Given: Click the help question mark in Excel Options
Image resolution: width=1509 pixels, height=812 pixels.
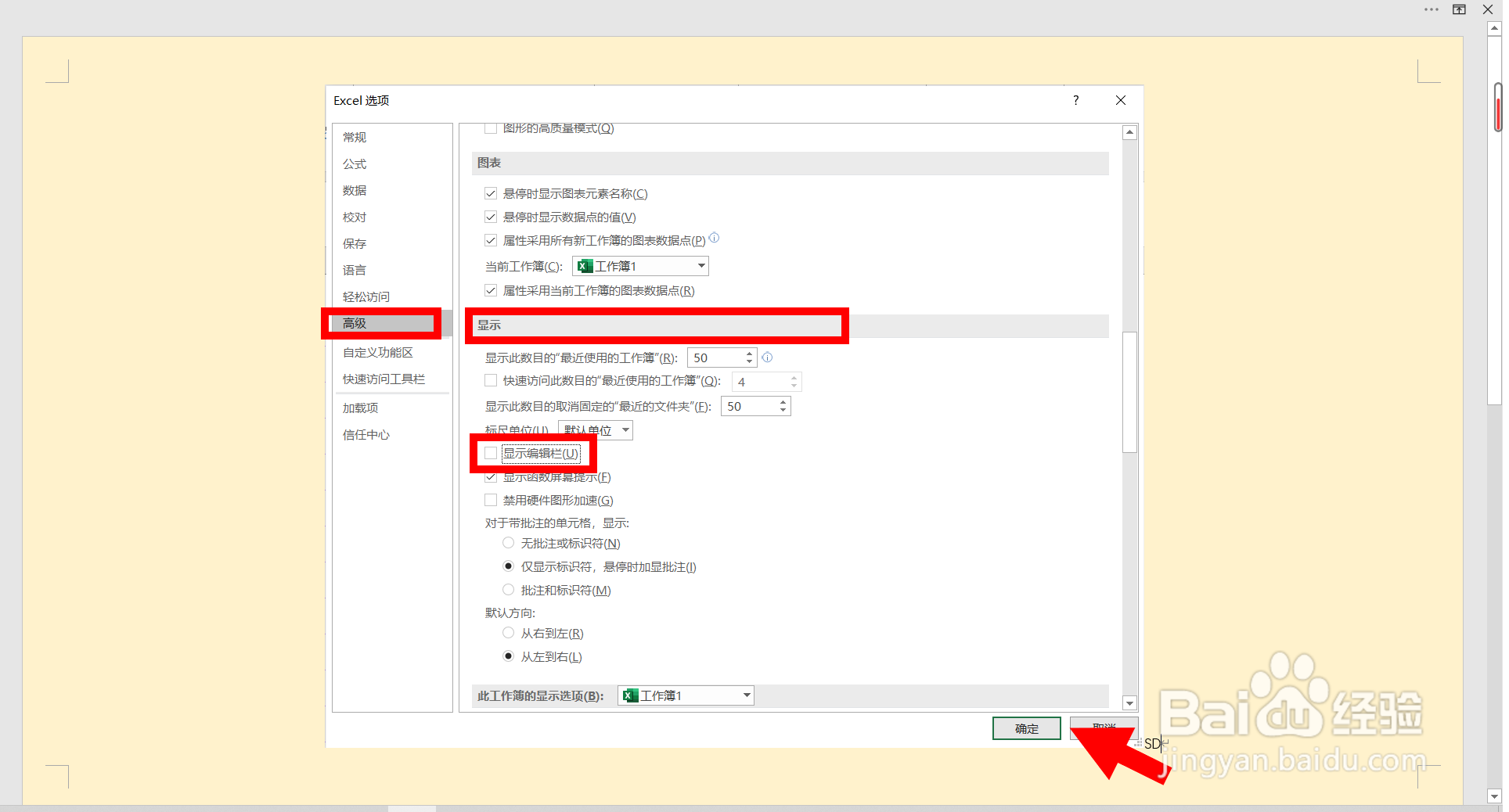Looking at the screenshot, I should click(1076, 100).
